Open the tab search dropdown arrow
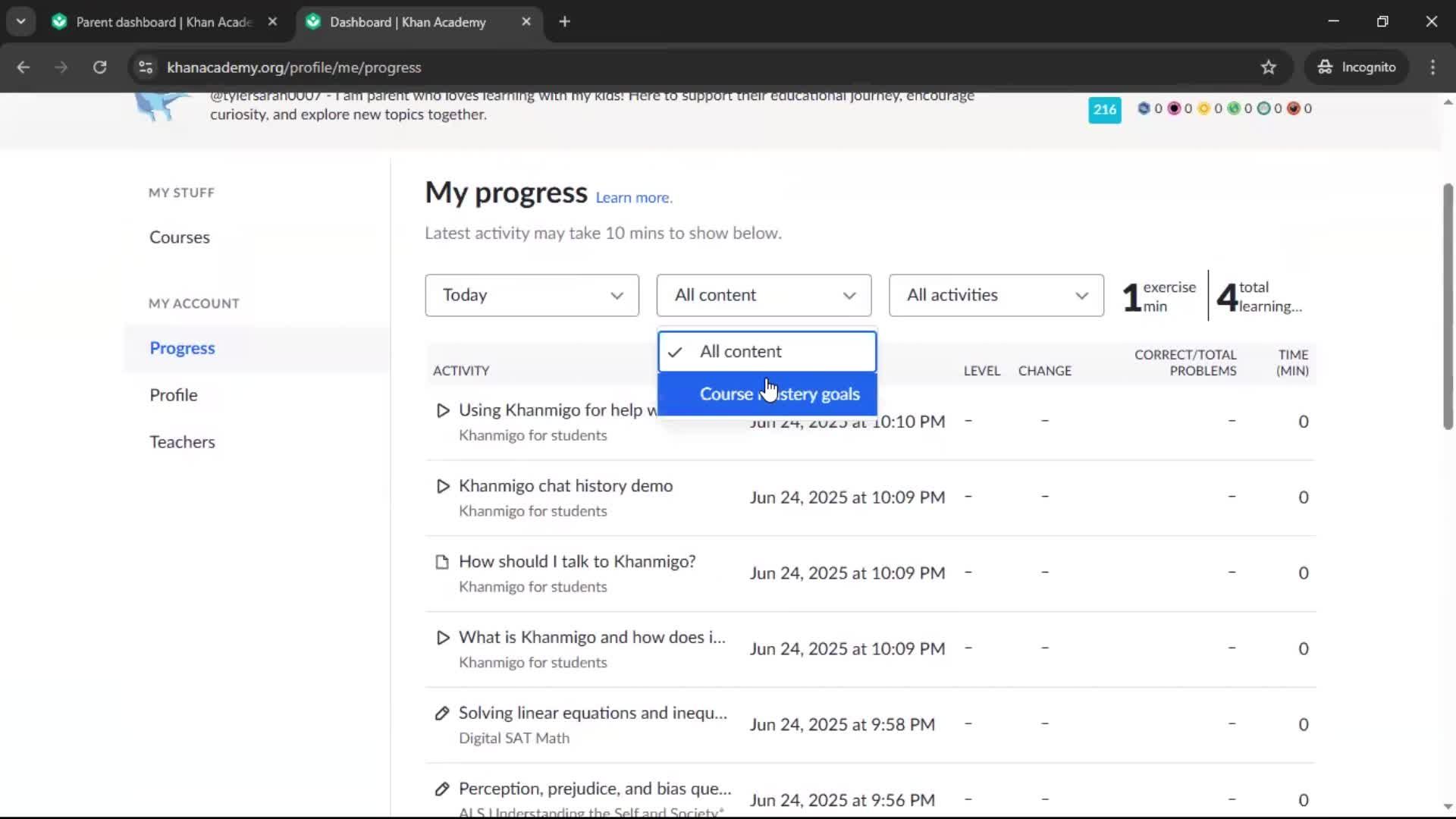The height and width of the screenshot is (819, 1456). click(x=20, y=21)
